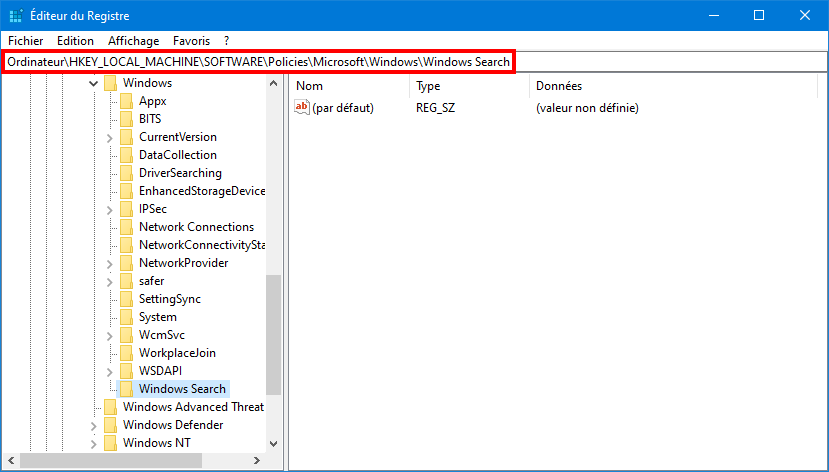Click the WSDAPI folder icon
The height and width of the screenshot is (472, 829).
[126, 371]
